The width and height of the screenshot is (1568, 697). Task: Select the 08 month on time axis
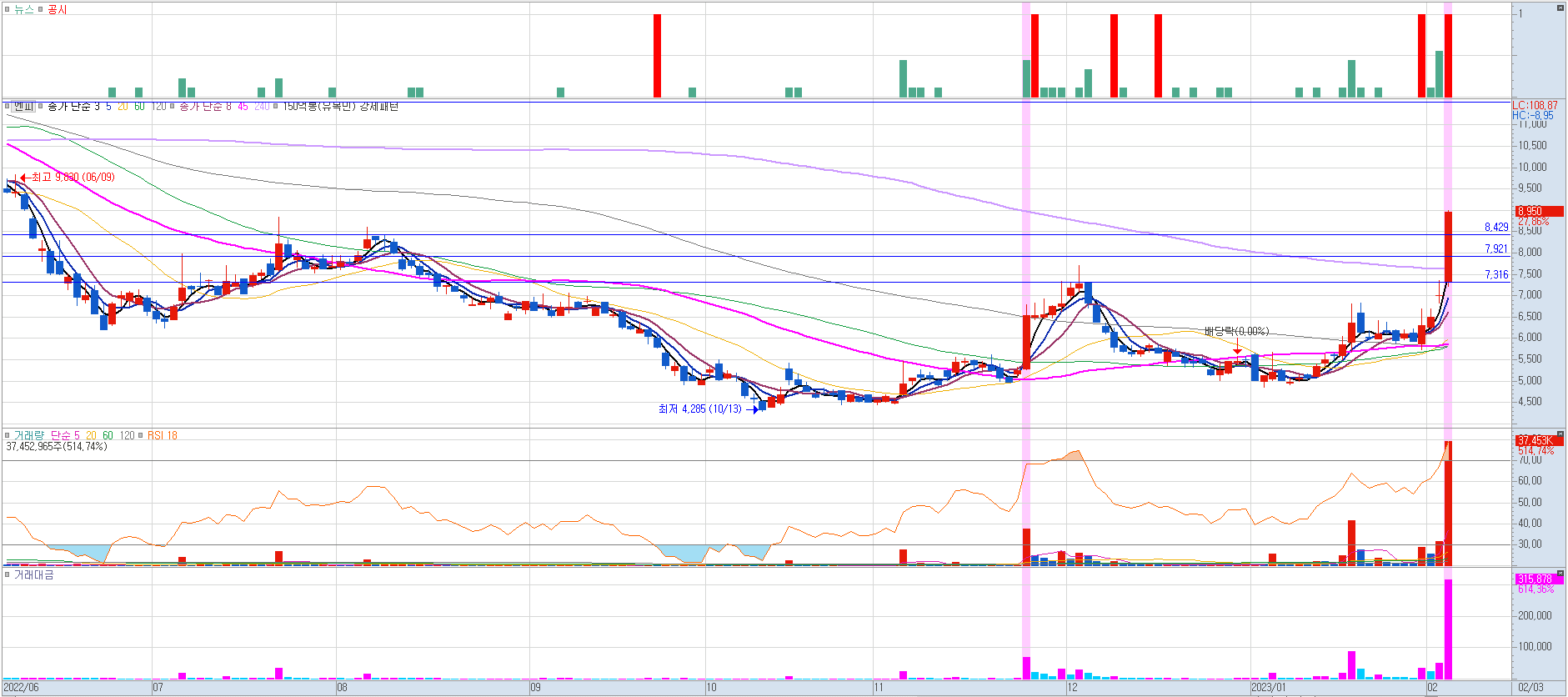click(342, 687)
